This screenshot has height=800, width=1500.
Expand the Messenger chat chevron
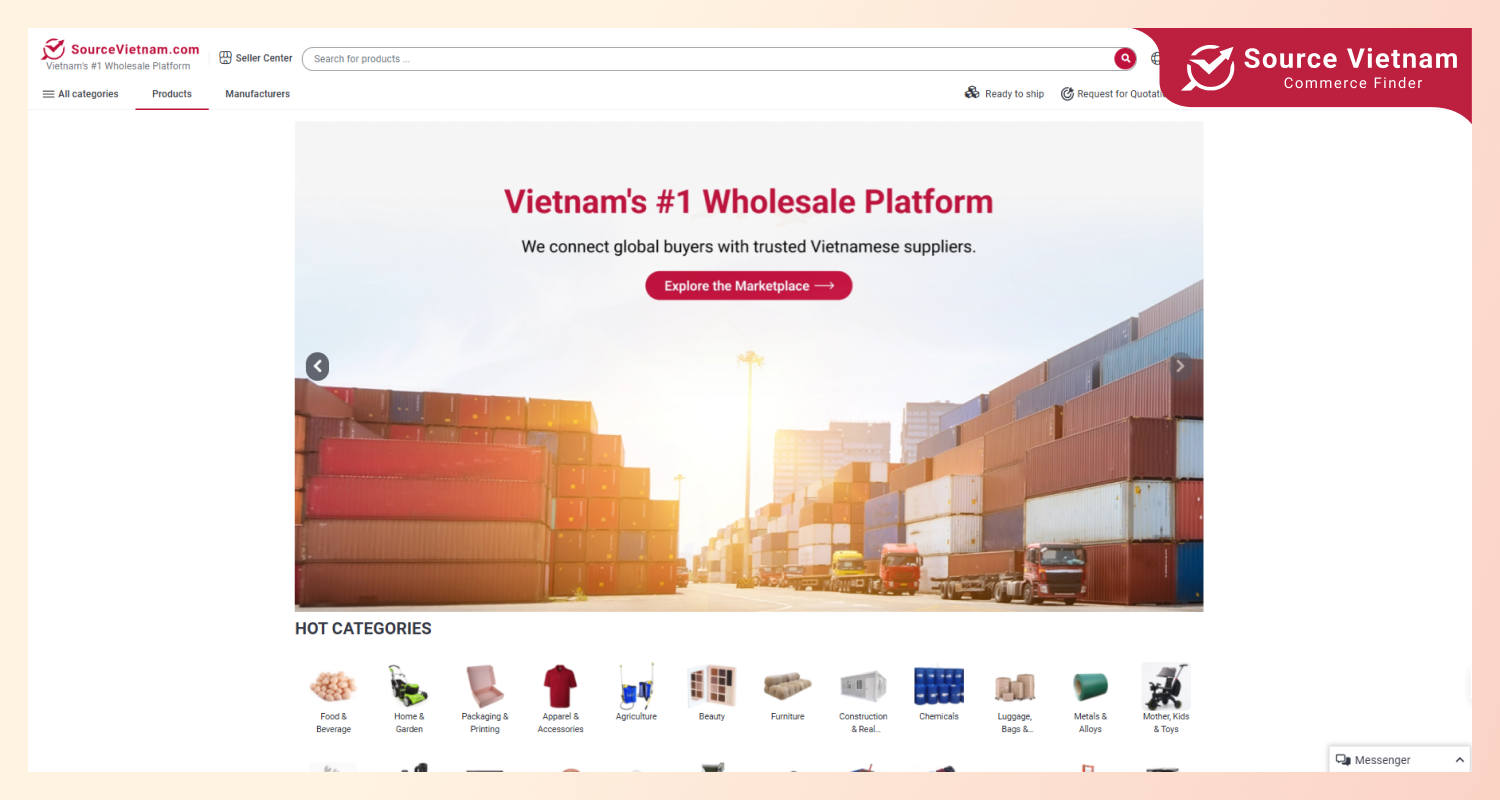point(1460,760)
